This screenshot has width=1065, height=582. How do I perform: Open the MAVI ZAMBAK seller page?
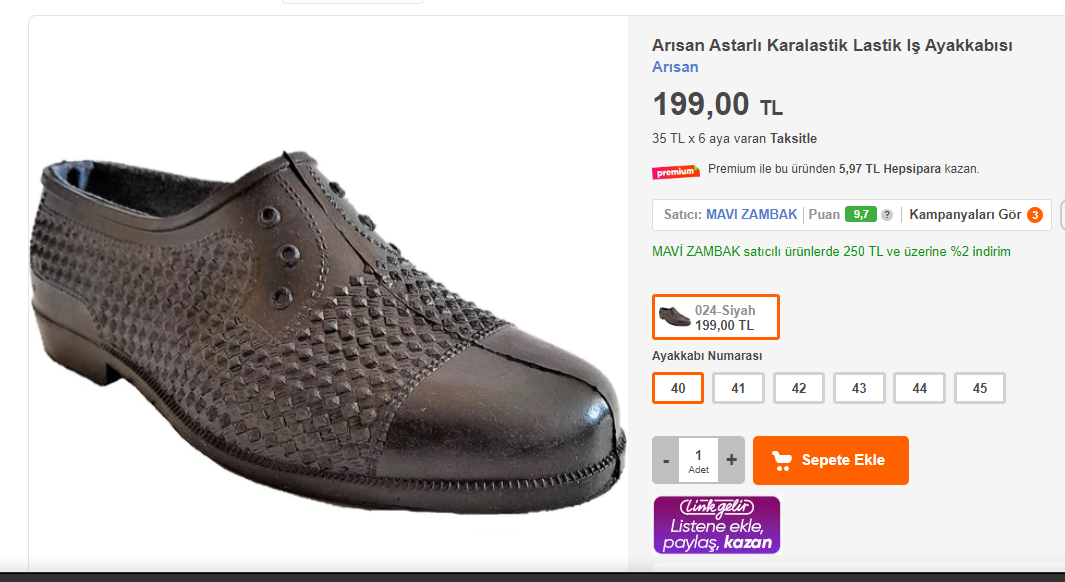[x=751, y=214]
